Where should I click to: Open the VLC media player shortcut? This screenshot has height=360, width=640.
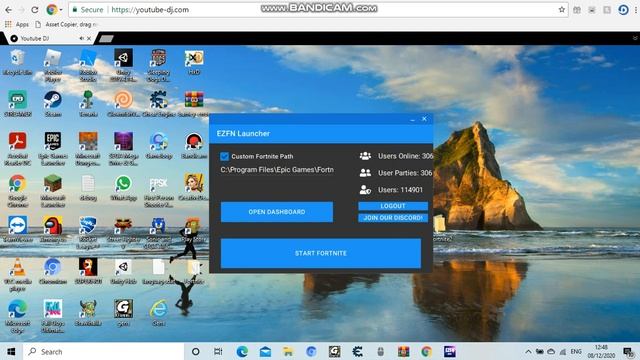(x=17, y=275)
